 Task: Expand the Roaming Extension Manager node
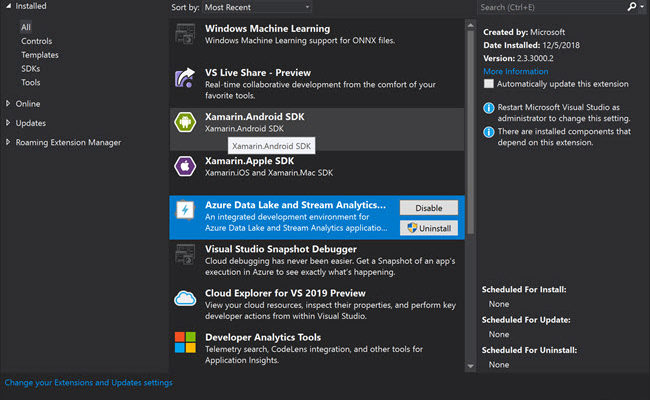coord(8,142)
